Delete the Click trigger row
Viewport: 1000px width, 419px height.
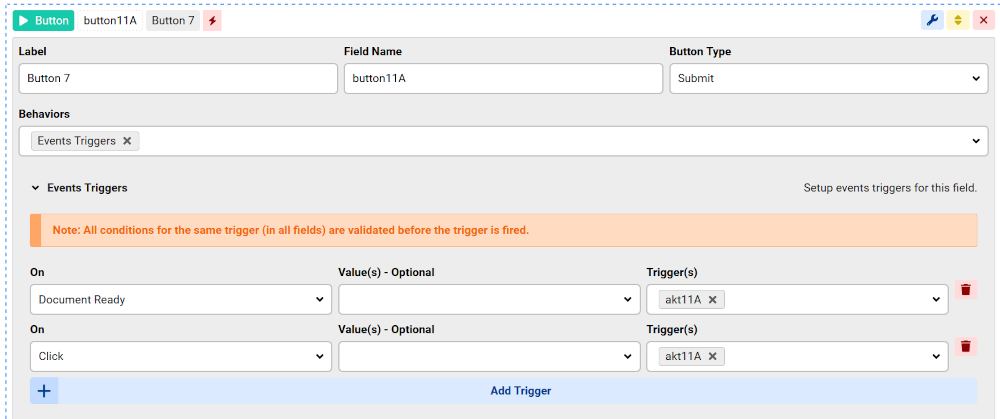coord(965,347)
